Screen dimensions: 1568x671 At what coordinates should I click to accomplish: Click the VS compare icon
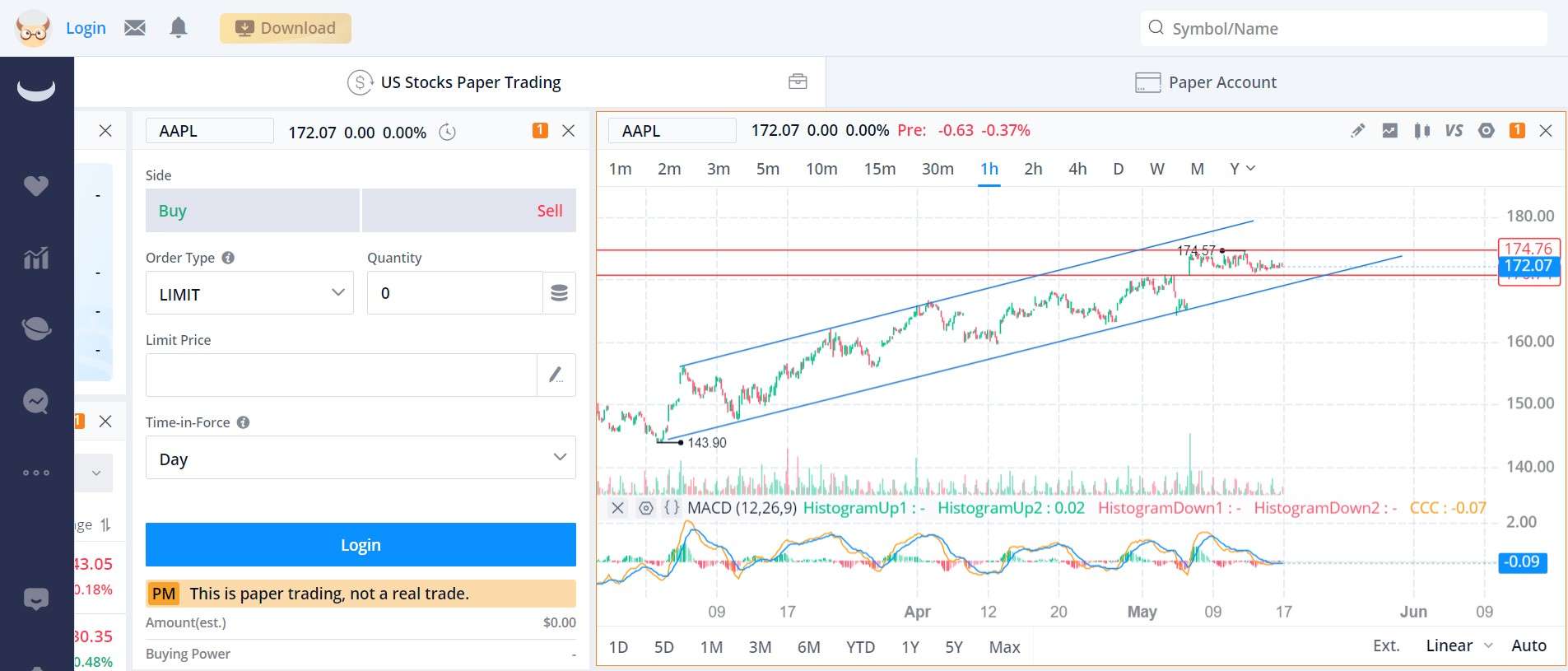pyautogui.click(x=1454, y=130)
